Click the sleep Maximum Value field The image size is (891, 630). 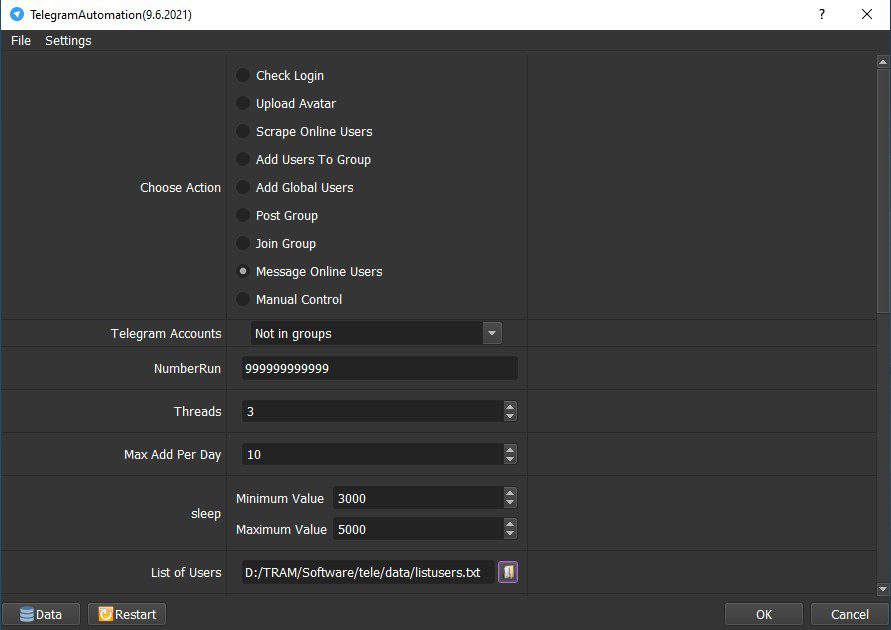[x=418, y=529]
